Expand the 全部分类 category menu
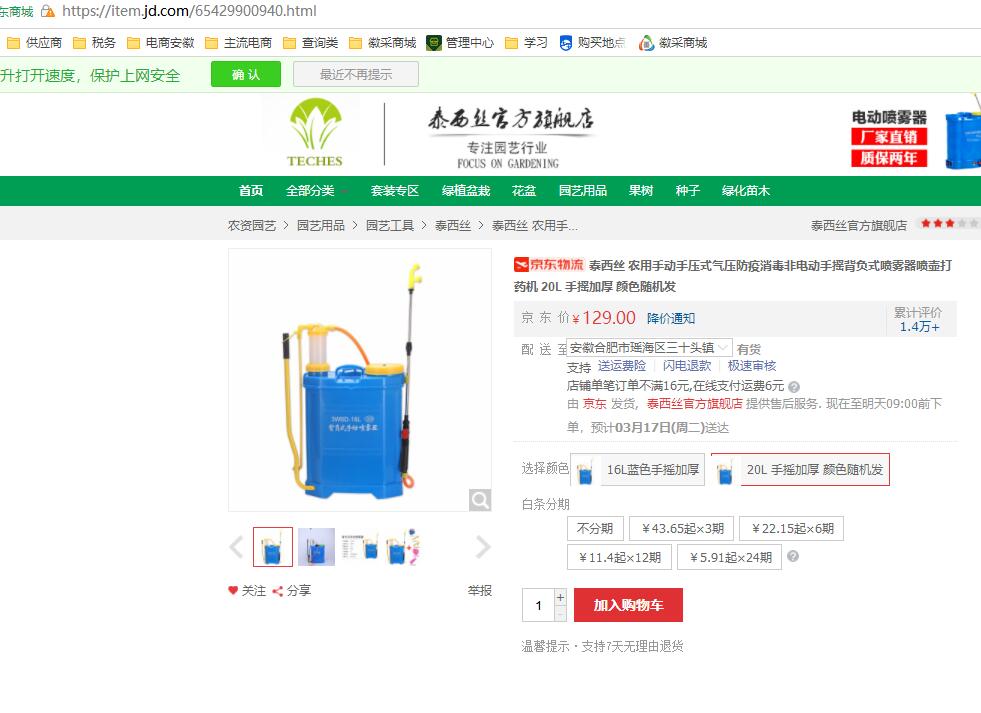Screen dimensions: 981x713 [316, 191]
